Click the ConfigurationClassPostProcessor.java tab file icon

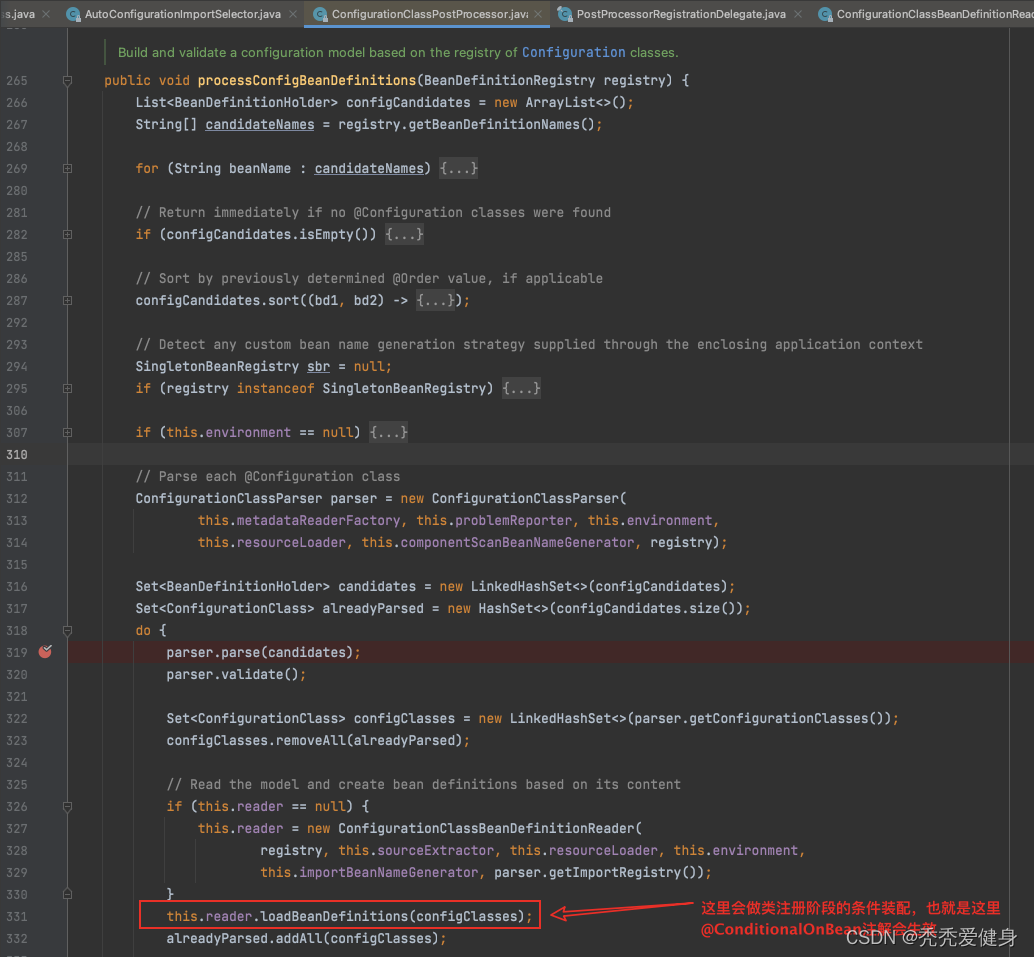coord(319,14)
